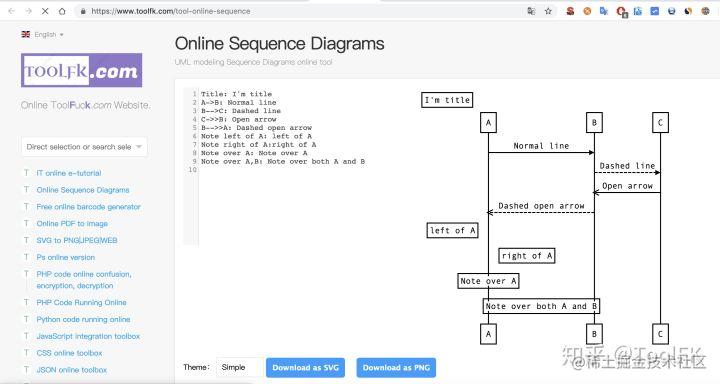This screenshot has height=384, width=720.
Task: Click the ToolFk.com logo
Action: 81,70
